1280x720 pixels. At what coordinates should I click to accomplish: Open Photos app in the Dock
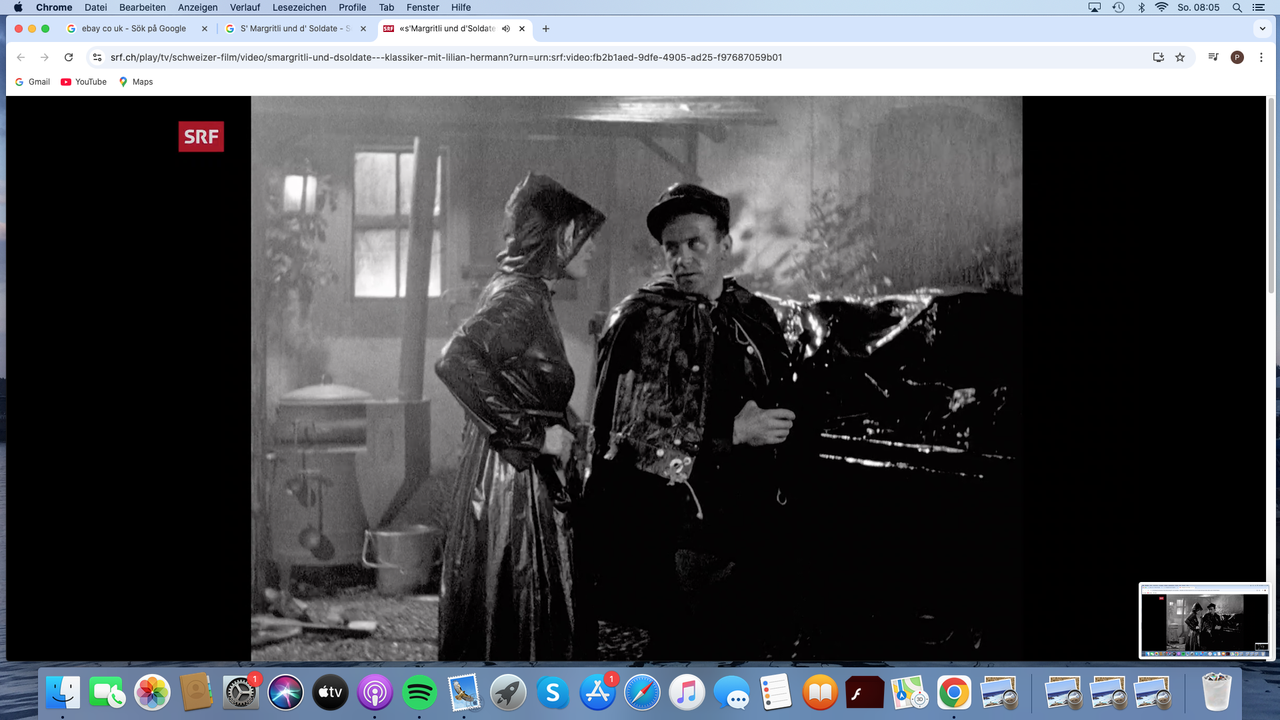[x=152, y=691]
